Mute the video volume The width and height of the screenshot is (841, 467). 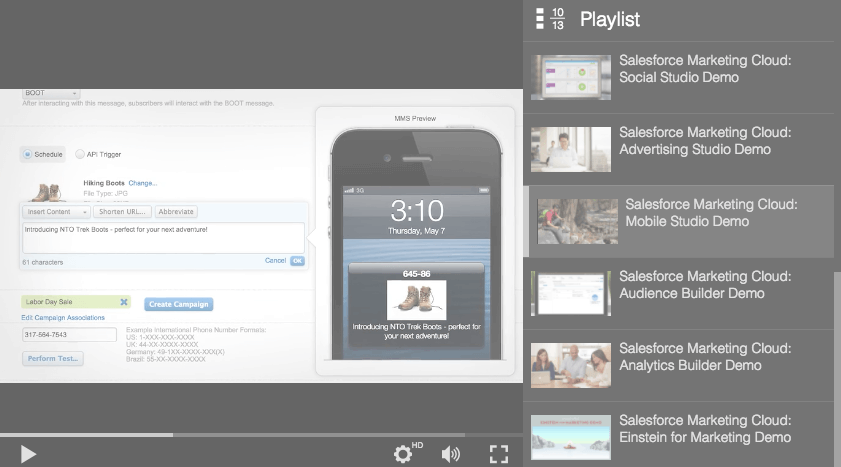click(451, 454)
